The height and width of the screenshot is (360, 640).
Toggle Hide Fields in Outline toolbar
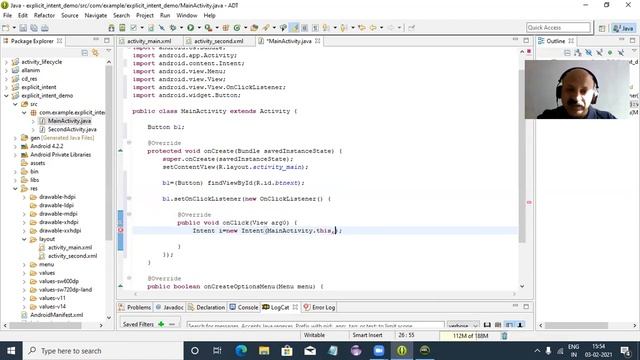pyautogui.click(x=589, y=53)
